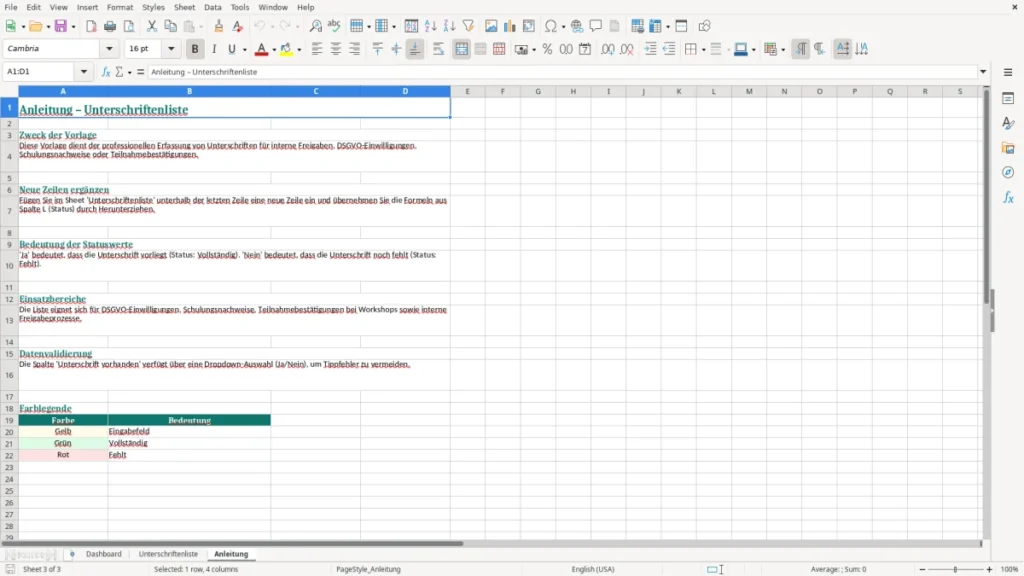
Task: Open Font Size dropdown arrow
Action: click(x=171, y=49)
